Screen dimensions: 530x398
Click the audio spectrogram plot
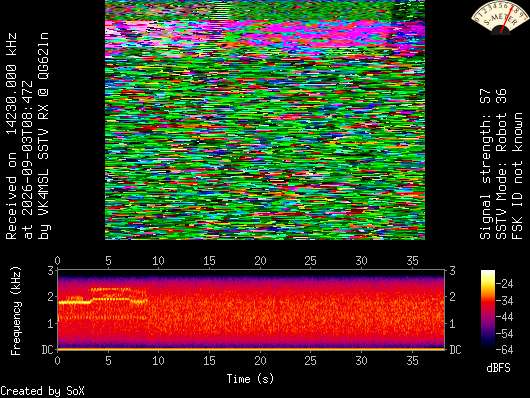tap(251, 309)
